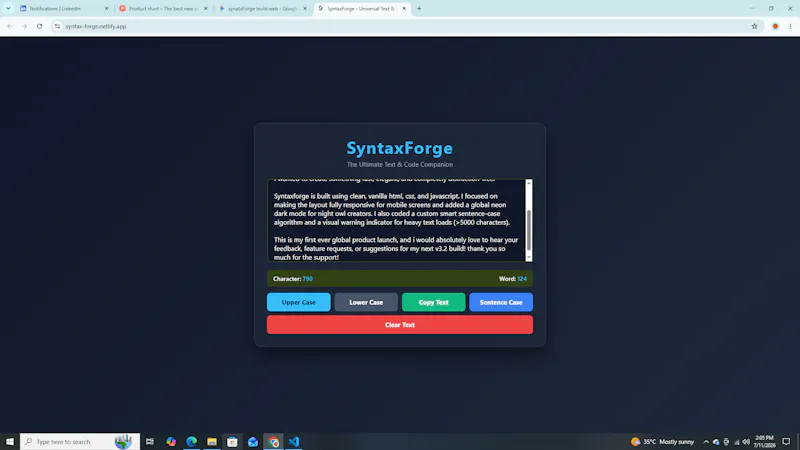Open the tab search dropdown
This screenshot has height=450, width=800.
tap(8, 9)
